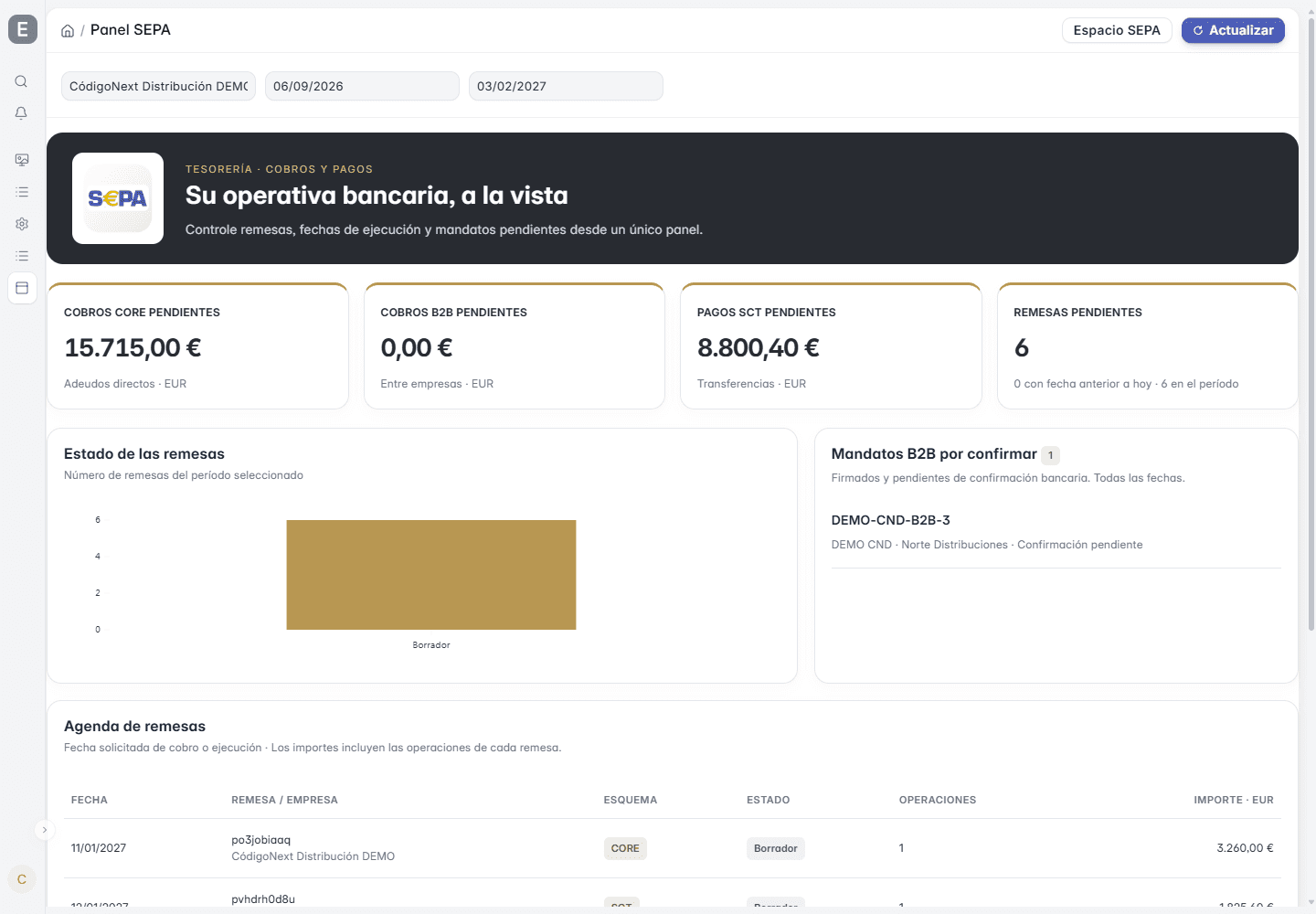Click the list icon just above the gear
The height and width of the screenshot is (914, 1316).
(x=22, y=192)
